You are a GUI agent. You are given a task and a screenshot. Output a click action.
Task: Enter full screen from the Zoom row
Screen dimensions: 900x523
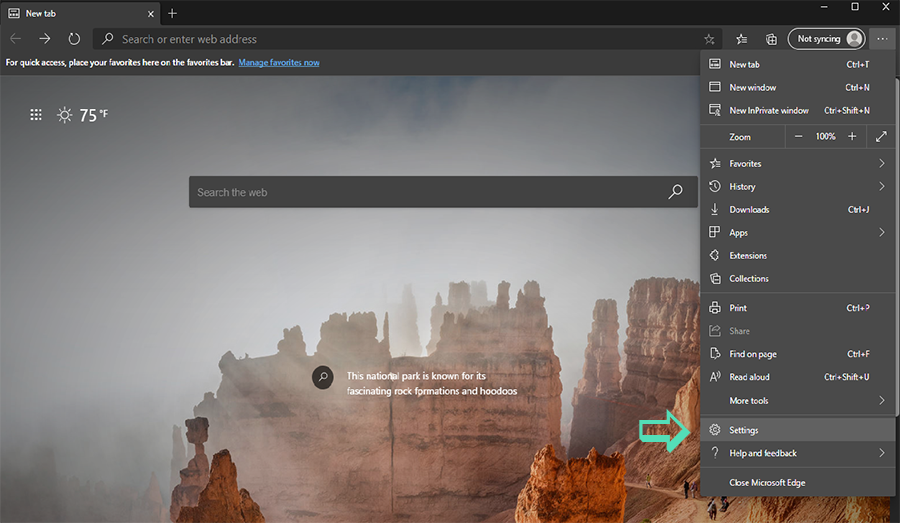(881, 136)
